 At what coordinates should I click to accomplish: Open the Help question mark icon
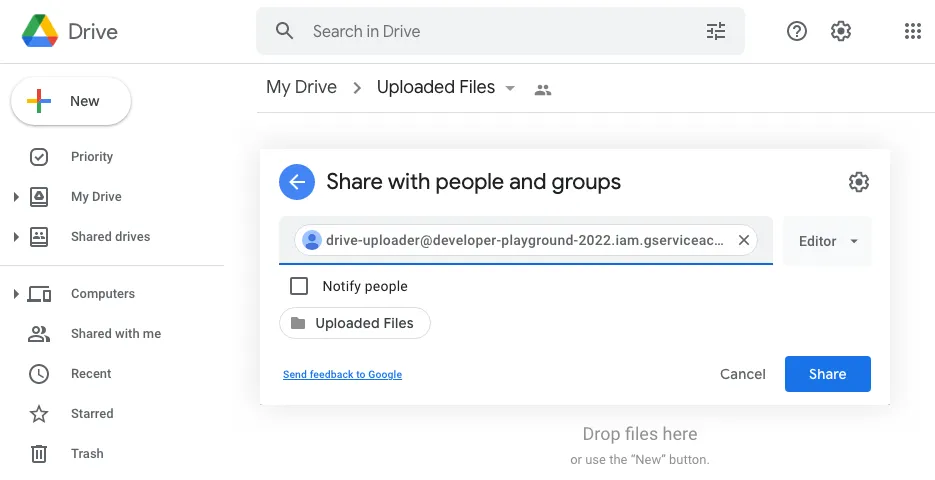[x=797, y=31]
